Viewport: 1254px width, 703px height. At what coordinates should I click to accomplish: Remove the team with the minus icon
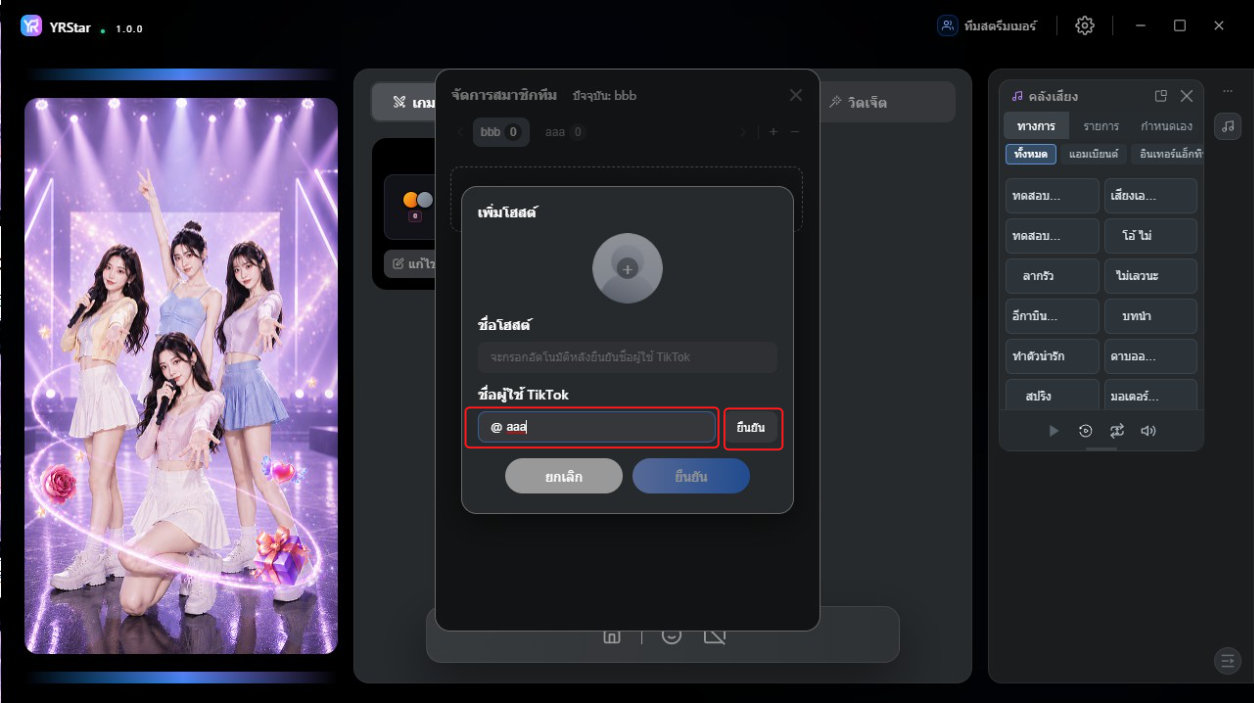(x=795, y=132)
